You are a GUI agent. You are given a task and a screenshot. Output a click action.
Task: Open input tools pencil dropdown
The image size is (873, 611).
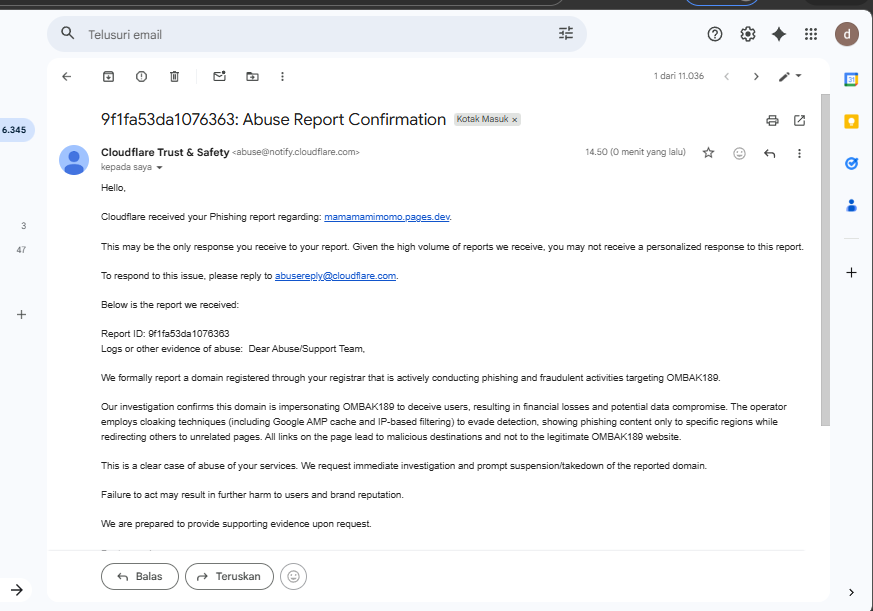click(x=789, y=76)
